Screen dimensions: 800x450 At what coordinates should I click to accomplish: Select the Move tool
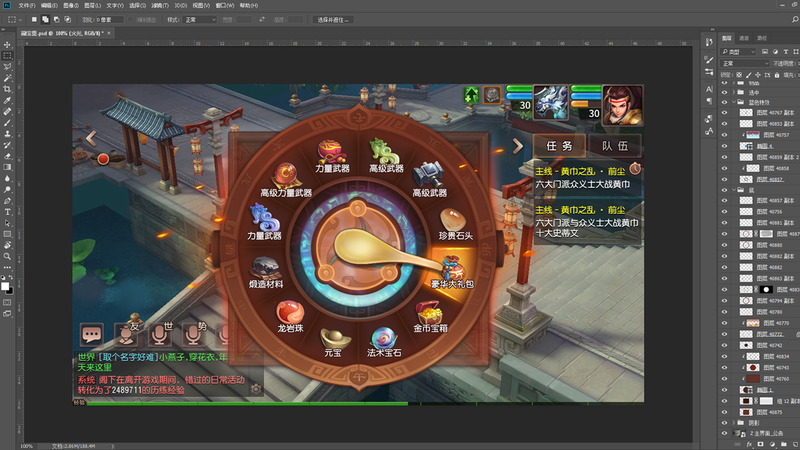click(x=7, y=45)
